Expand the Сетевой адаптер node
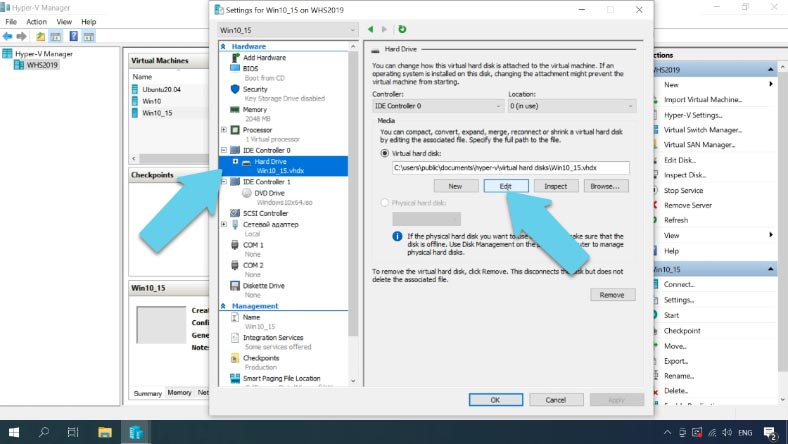 [x=224, y=224]
